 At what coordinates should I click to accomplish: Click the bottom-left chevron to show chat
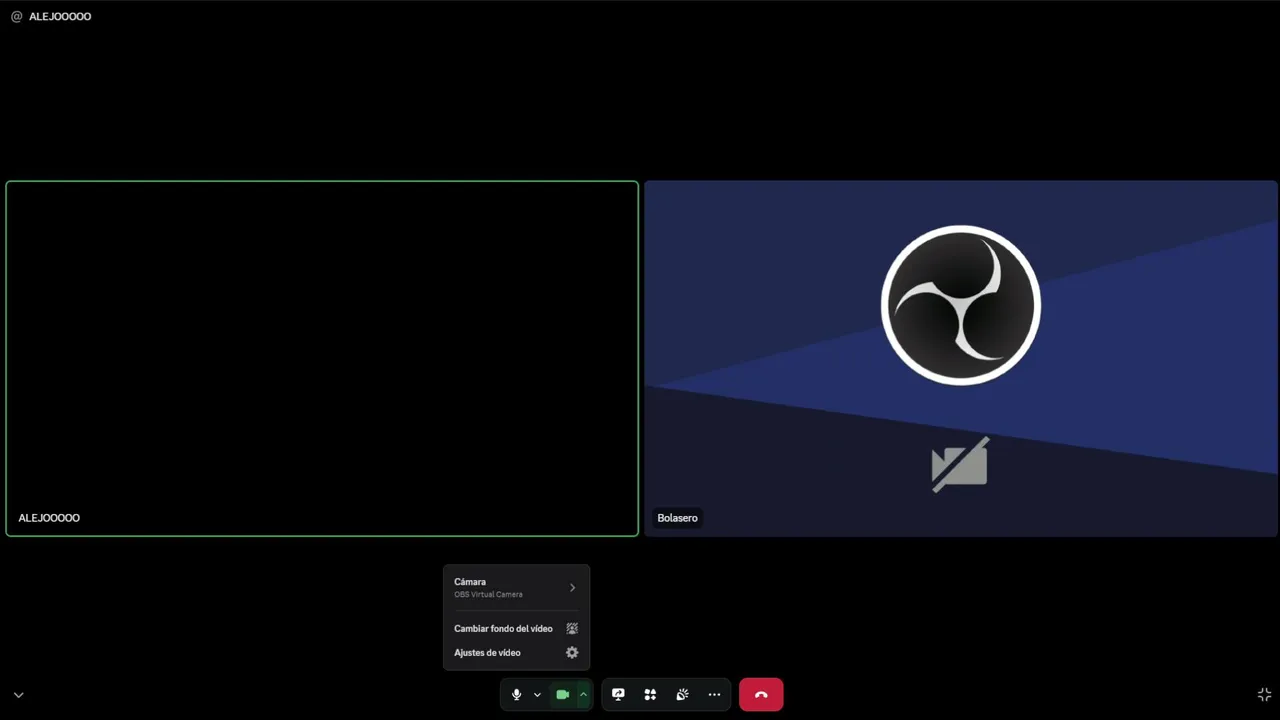pyautogui.click(x=18, y=695)
